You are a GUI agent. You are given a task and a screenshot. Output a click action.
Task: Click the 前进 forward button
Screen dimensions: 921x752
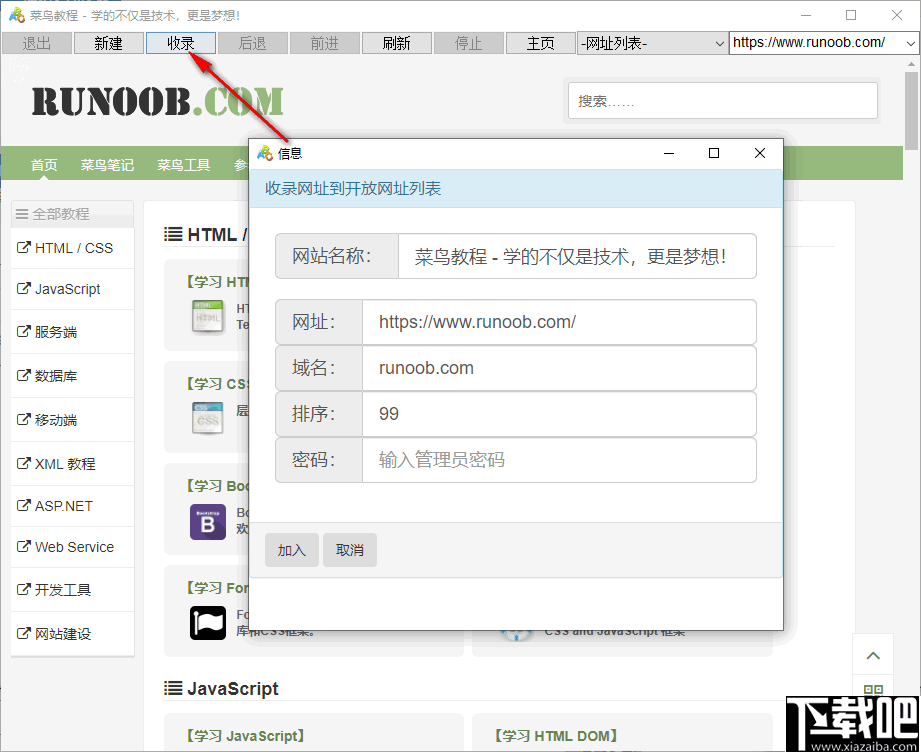click(325, 43)
